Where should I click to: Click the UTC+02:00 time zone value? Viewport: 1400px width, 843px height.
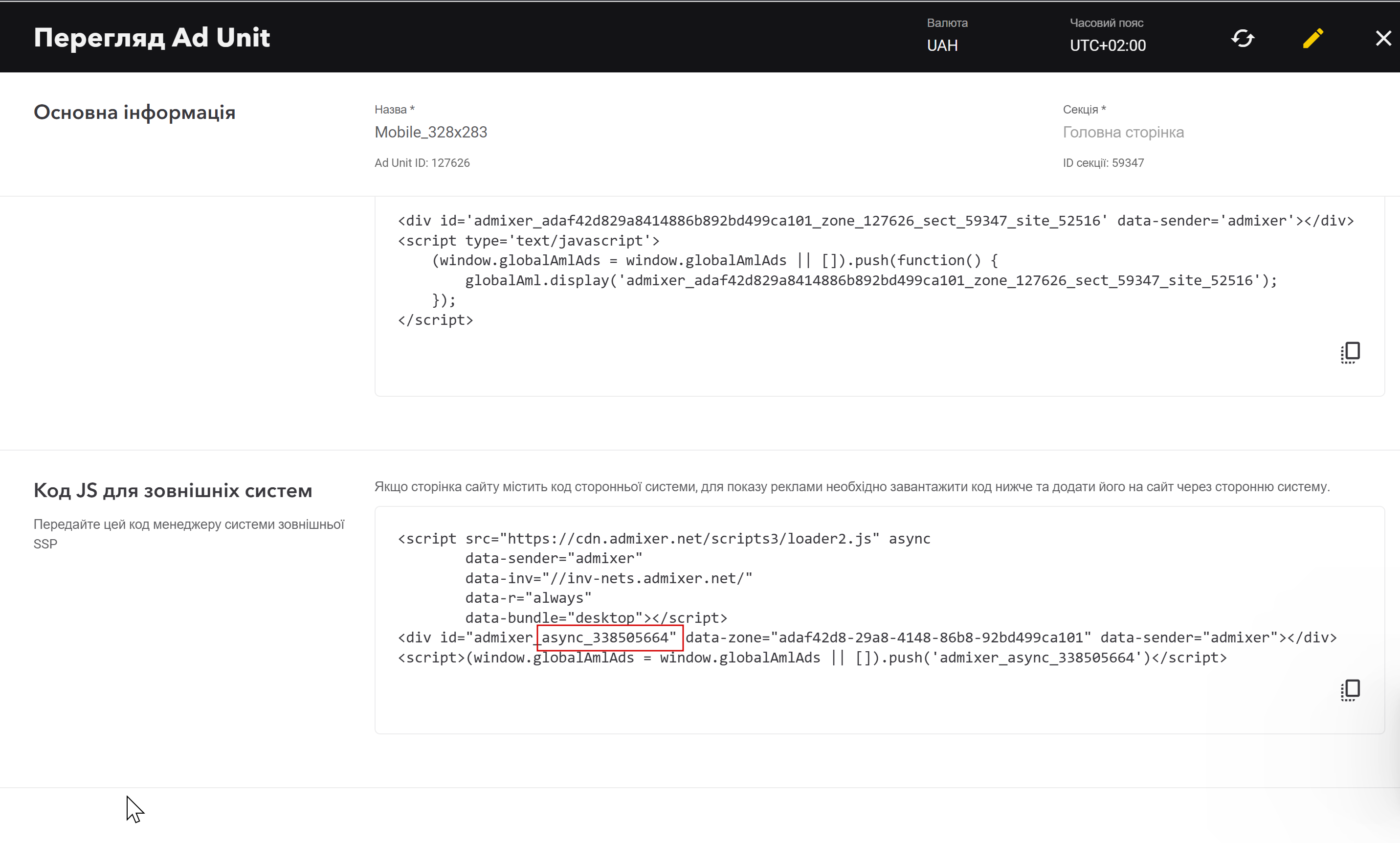(x=1108, y=46)
